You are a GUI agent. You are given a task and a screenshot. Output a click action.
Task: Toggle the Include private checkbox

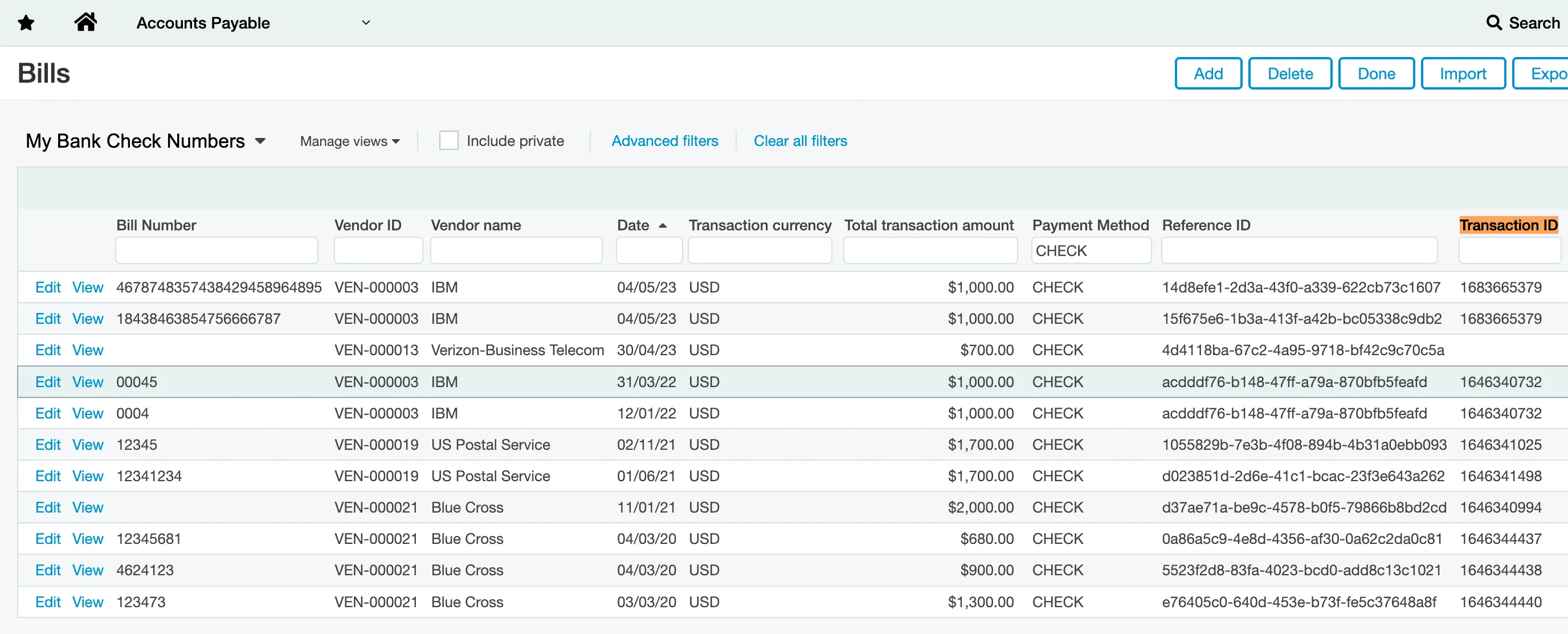(x=448, y=141)
